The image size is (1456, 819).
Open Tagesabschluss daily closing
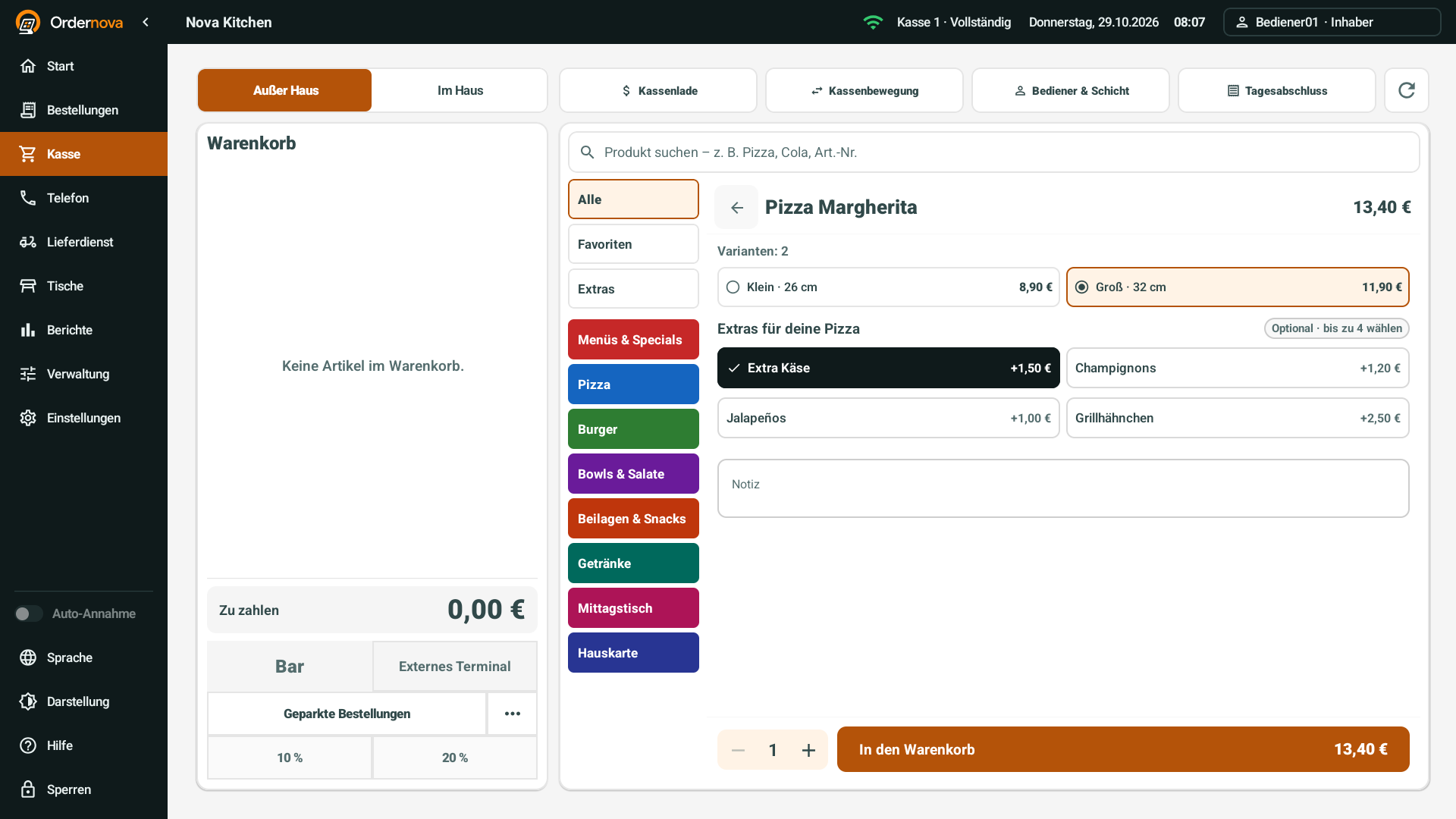click(1277, 90)
